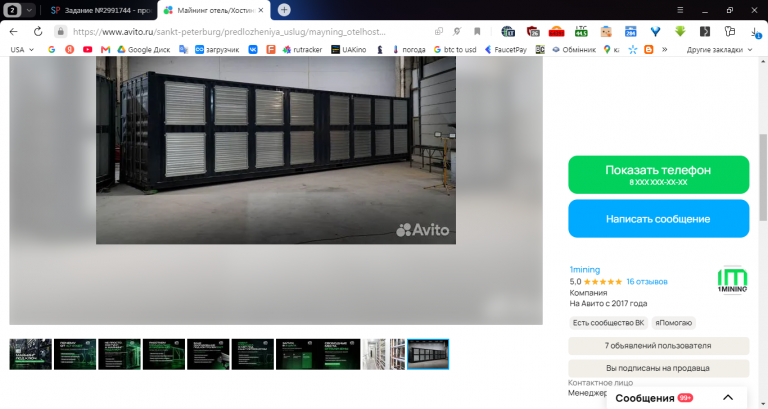This screenshot has width=768, height=409.
Task: Bookmark this page with the bookmark icon
Action: click(477, 31)
